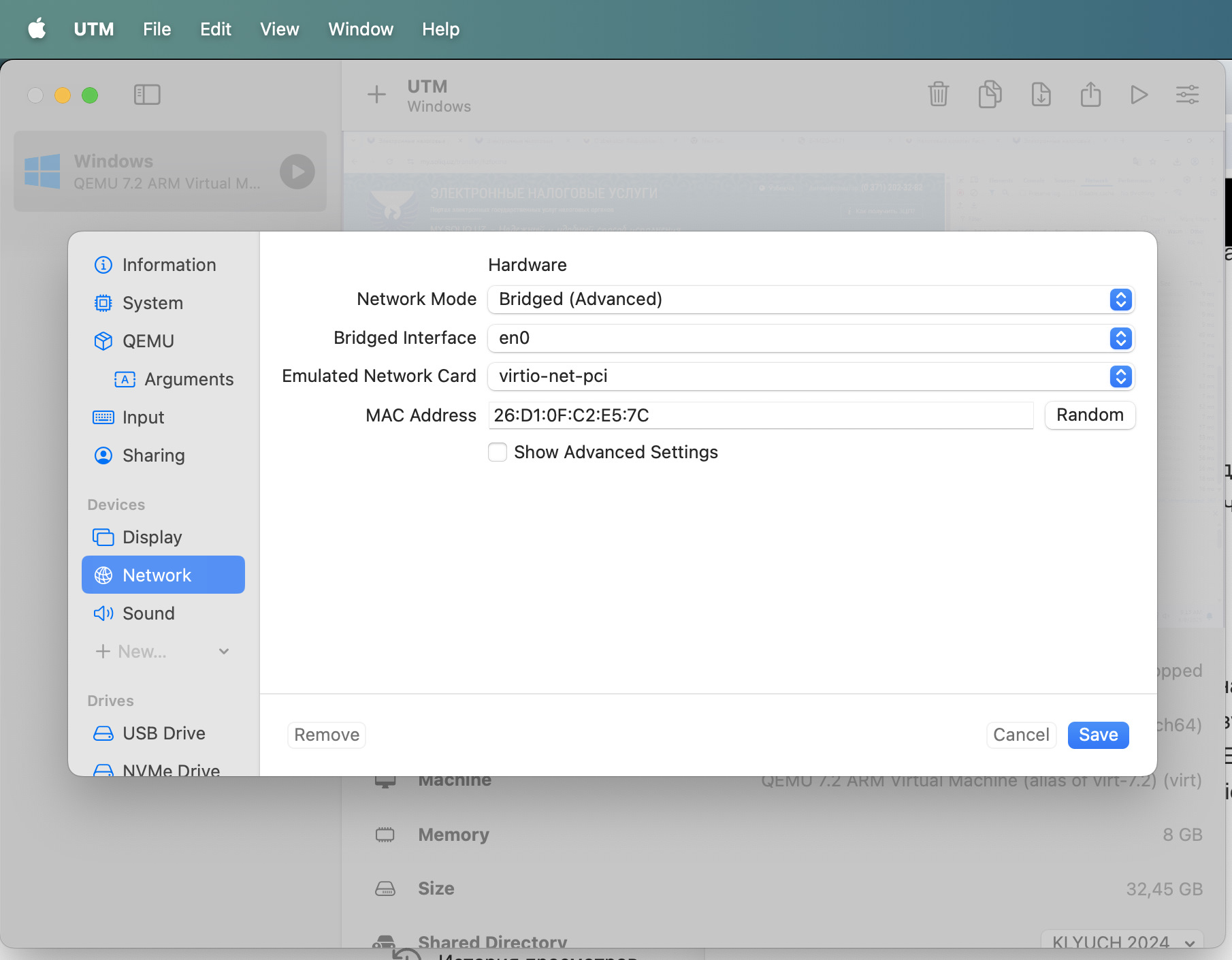Click the plus icon to add VM
This screenshot has height=960, width=1232.
click(x=376, y=95)
